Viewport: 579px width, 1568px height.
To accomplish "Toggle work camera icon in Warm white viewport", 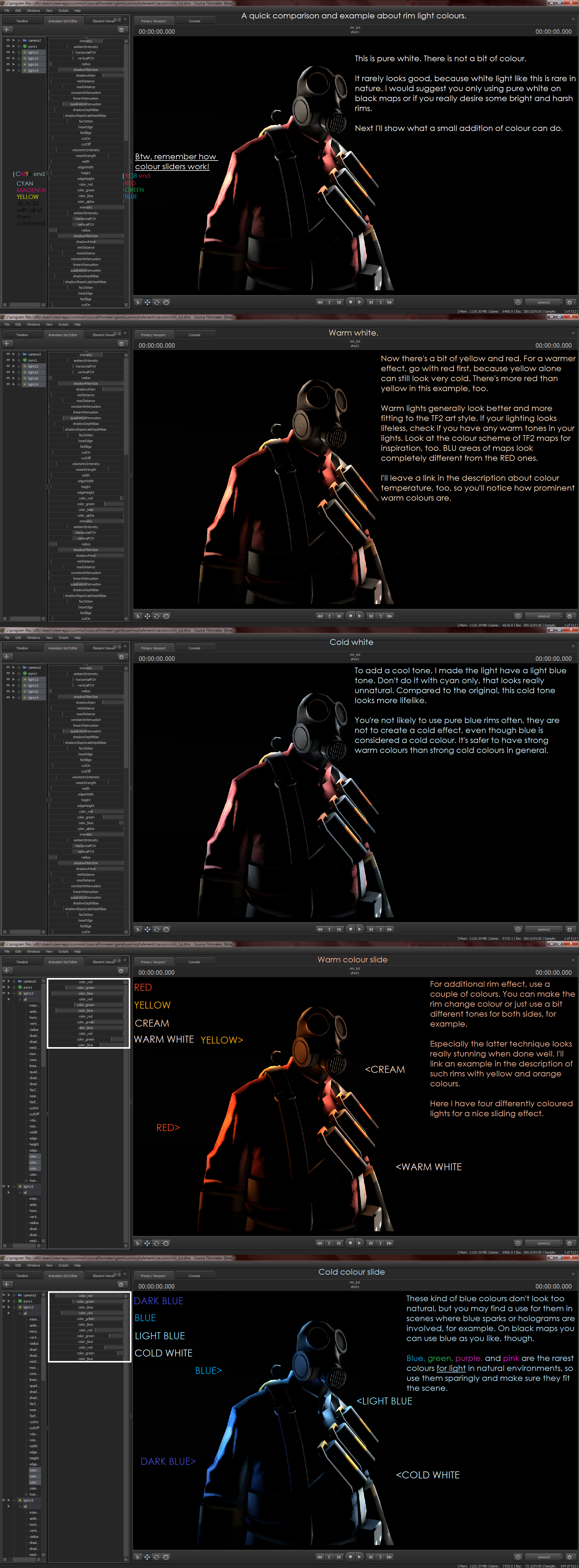I will [x=517, y=616].
